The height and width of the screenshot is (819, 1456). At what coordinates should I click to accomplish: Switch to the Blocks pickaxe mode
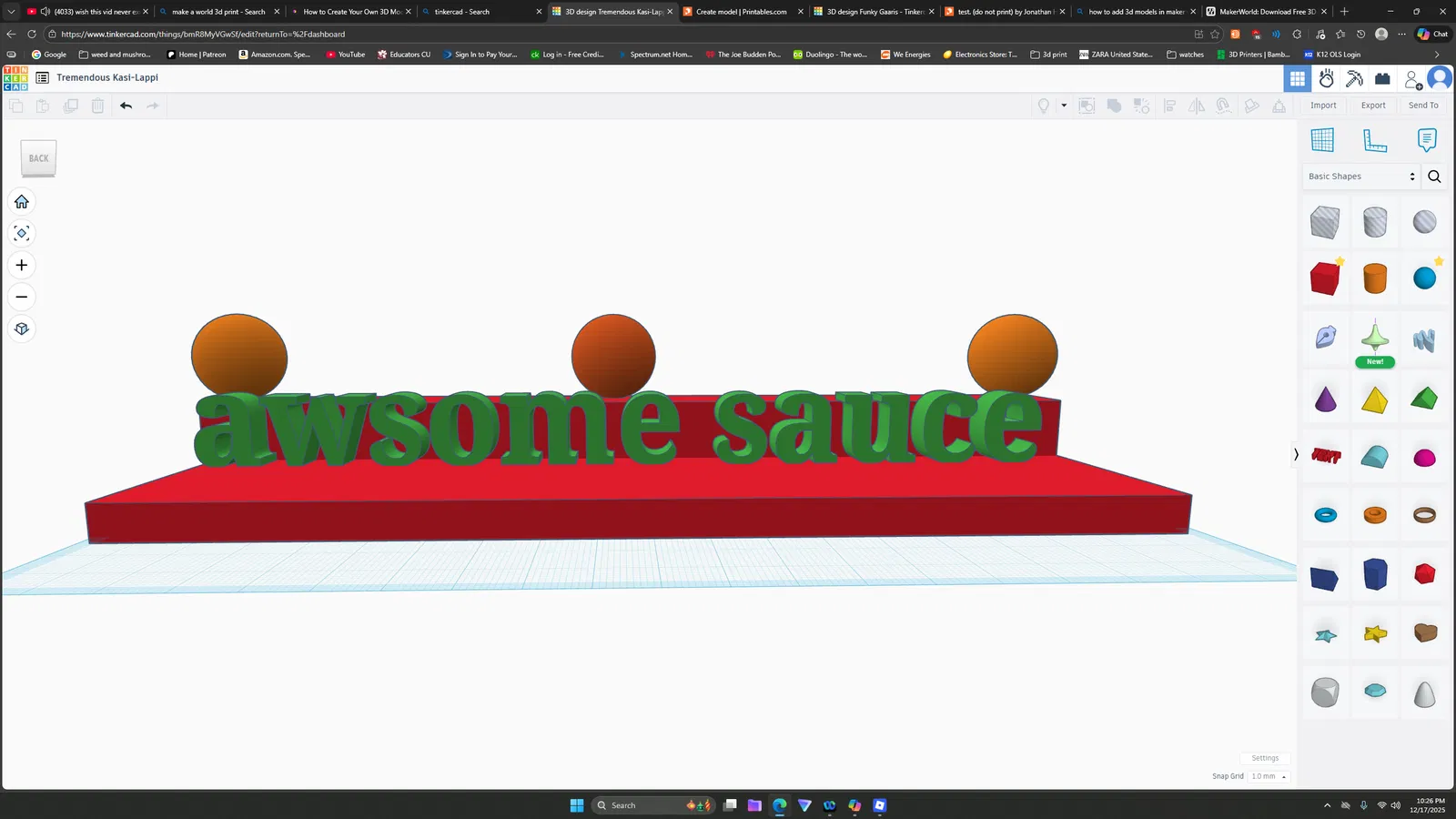(1355, 79)
